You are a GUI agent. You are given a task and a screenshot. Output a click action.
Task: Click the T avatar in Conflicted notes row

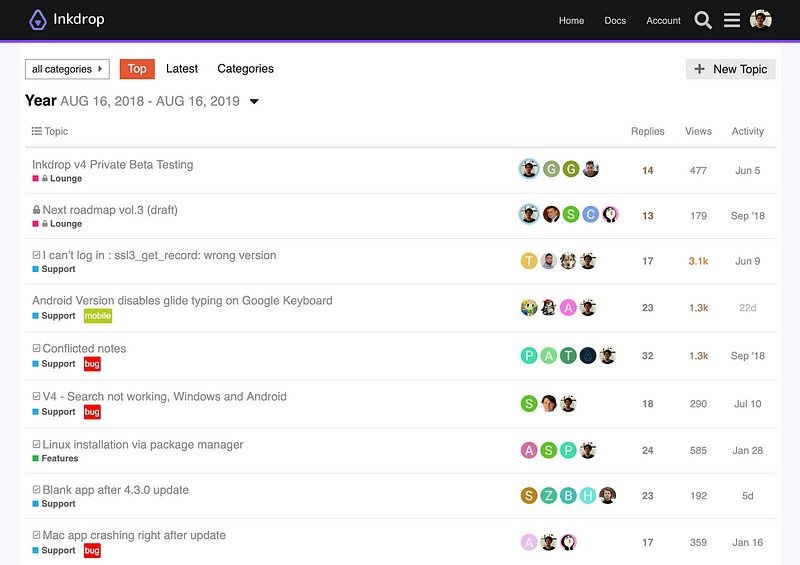[x=568, y=356]
